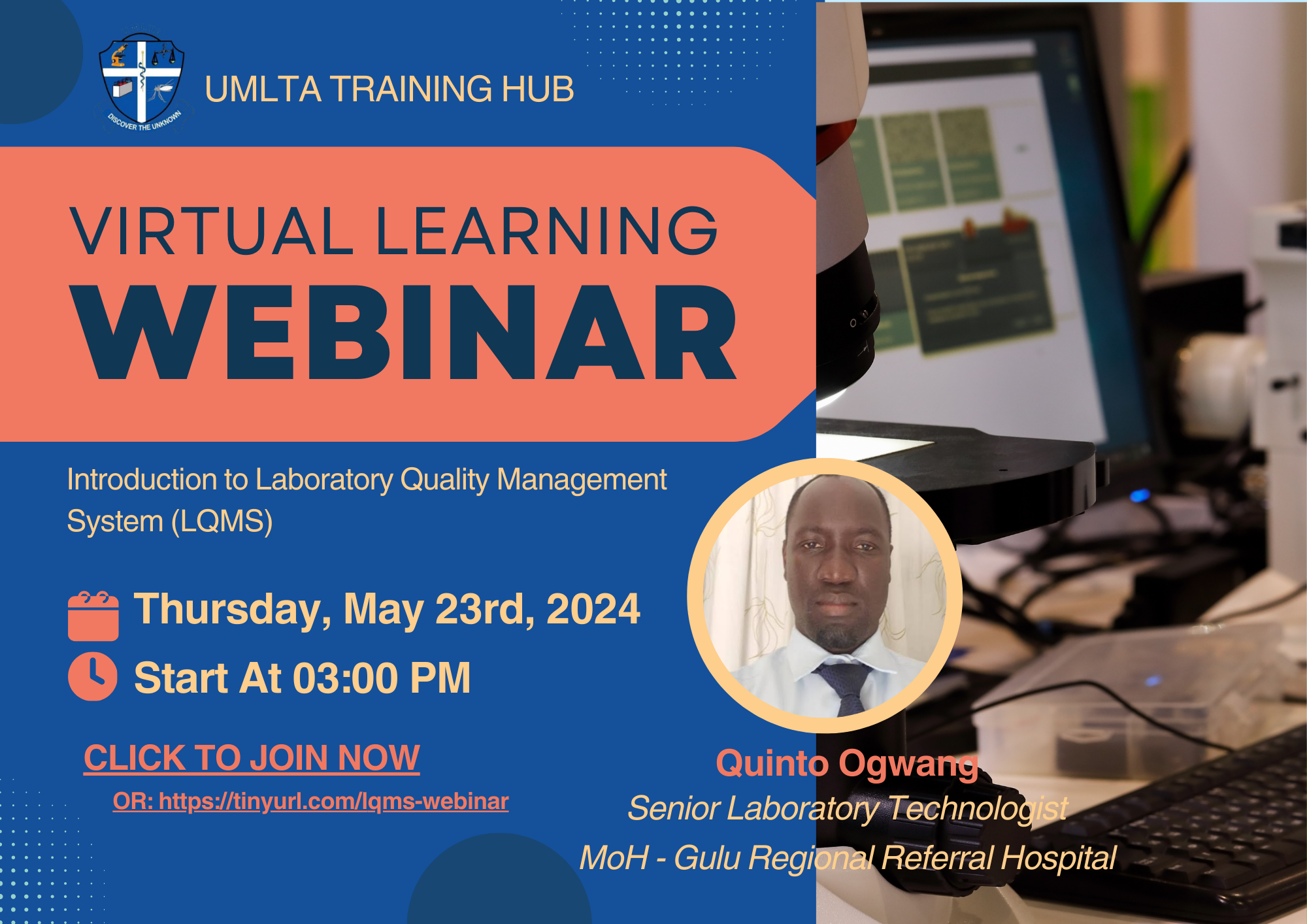The width and height of the screenshot is (1307, 924).
Task: Click the UMLTA TRAINING HUB heading
Action: click(x=389, y=90)
